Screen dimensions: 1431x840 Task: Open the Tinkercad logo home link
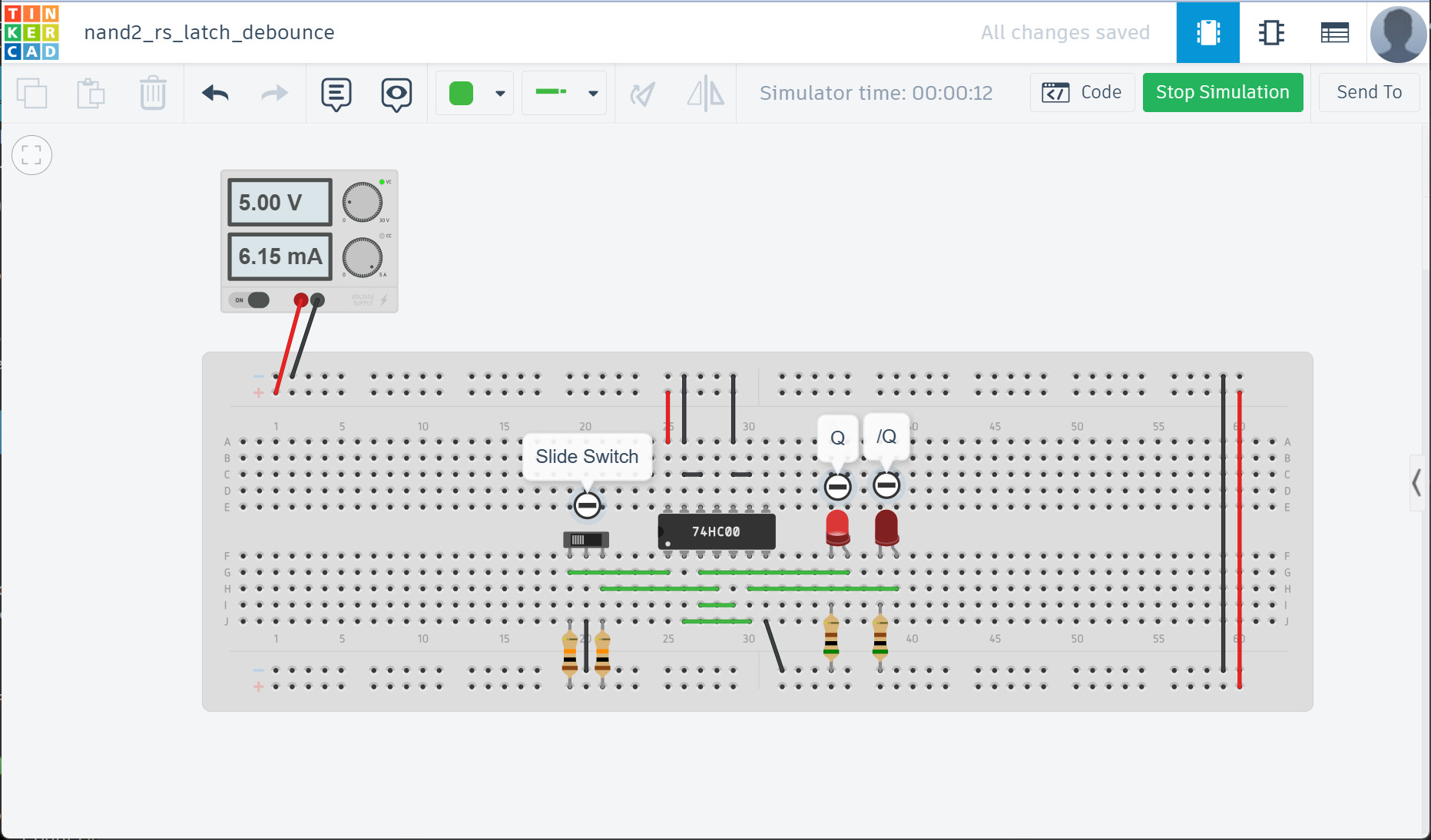click(x=31, y=32)
